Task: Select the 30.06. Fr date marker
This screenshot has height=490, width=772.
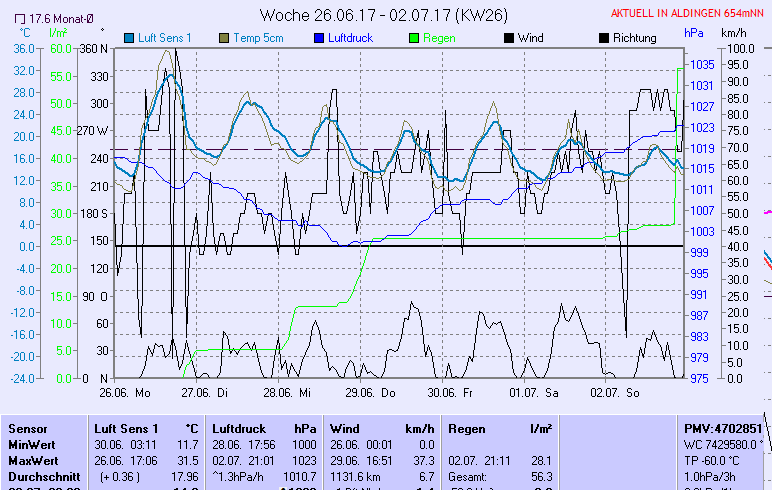Action: click(449, 394)
